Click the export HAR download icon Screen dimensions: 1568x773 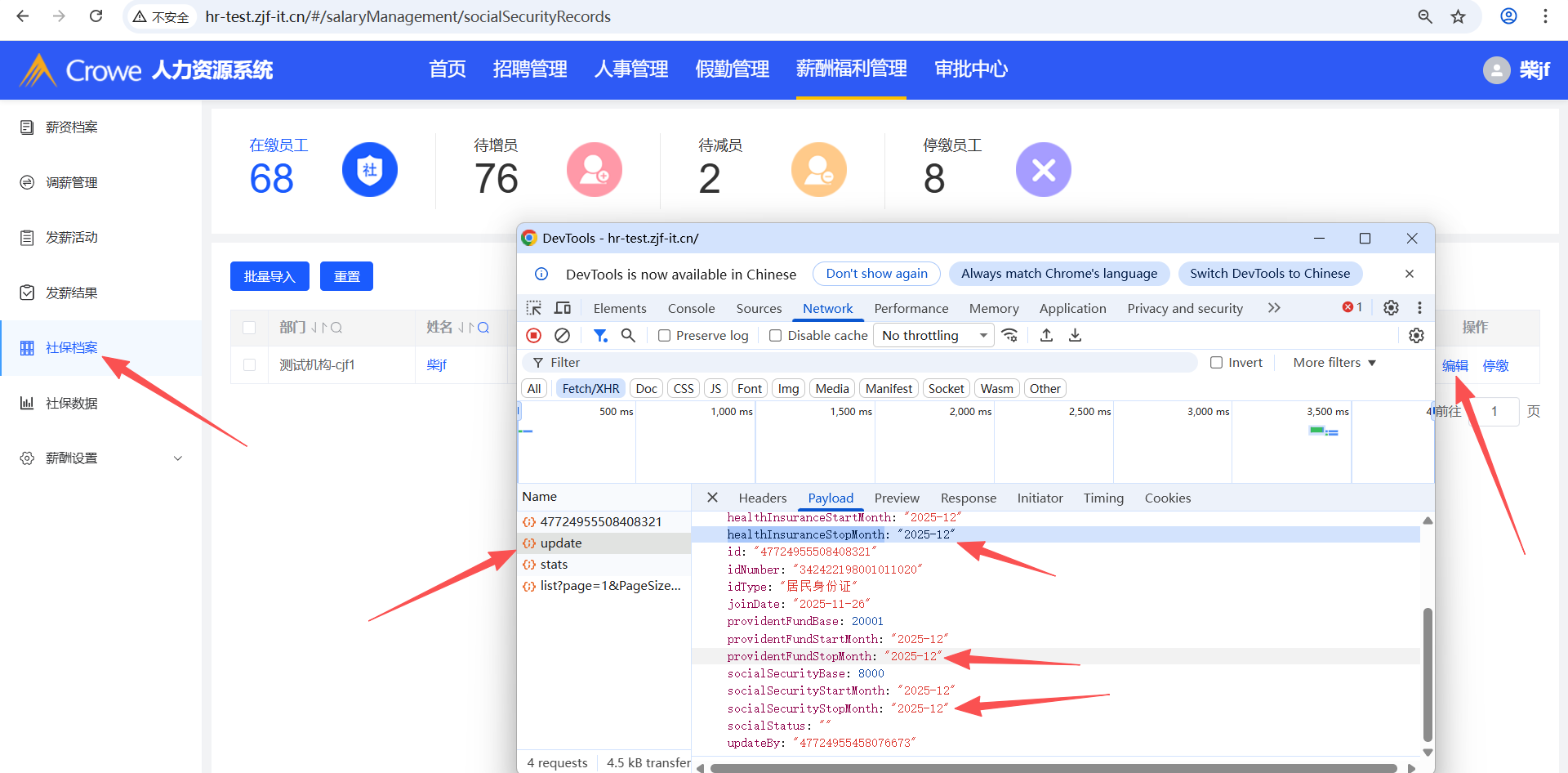1075,335
